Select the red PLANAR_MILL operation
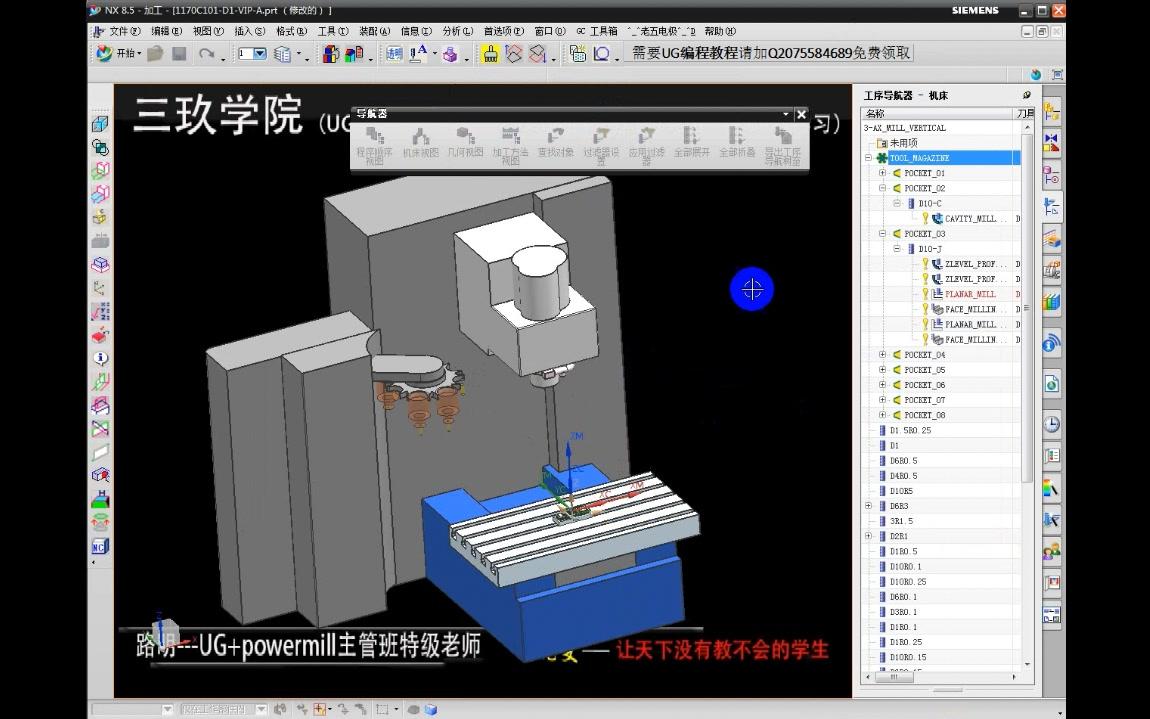The image size is (1150, 719). coord(970,294)
